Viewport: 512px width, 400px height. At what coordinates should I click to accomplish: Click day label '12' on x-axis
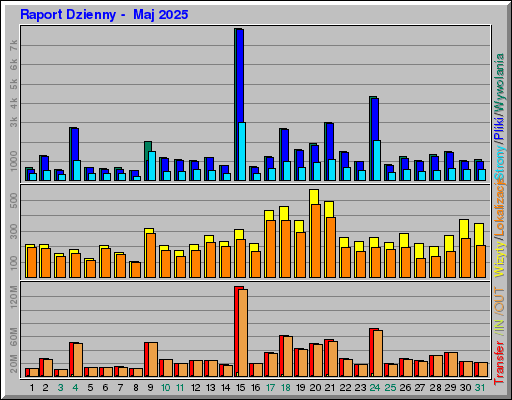[x=196, y=388]
